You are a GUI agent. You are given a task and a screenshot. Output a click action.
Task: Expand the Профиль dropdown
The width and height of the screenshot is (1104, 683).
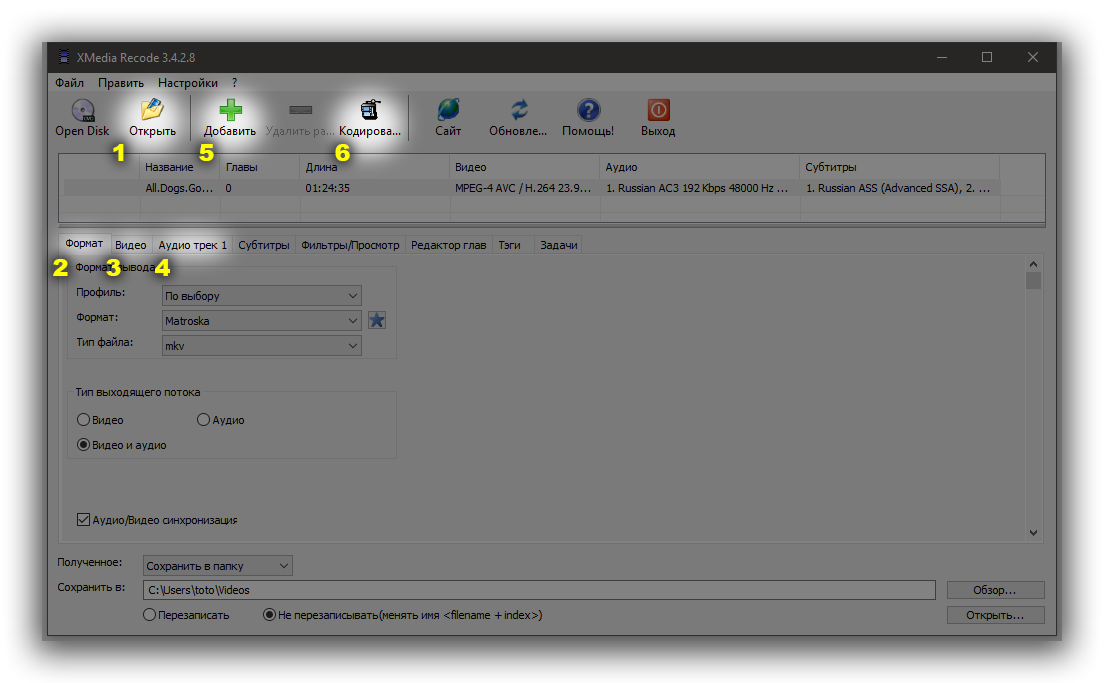pyautogui.click(x=261, y=296)
